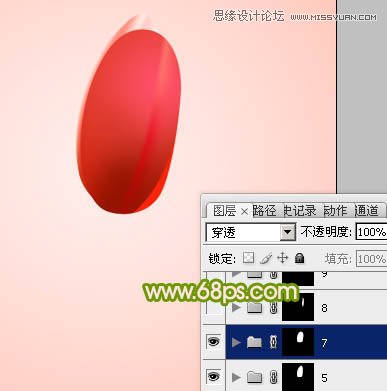Select the 图层 (Layers) tab
This screenshot has width=387, height=391.
point(224,211)
